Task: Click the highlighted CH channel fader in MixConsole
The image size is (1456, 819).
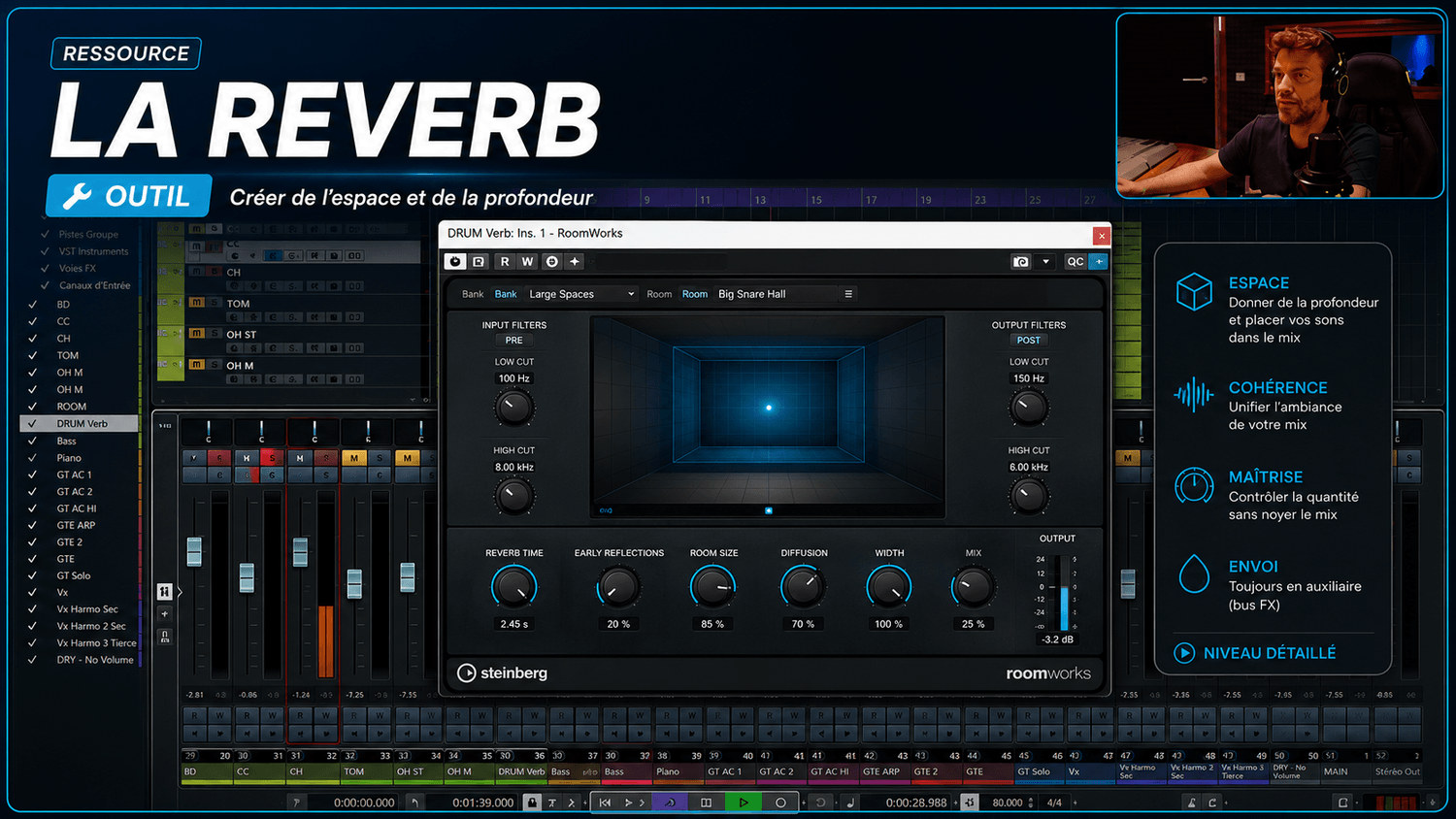Action: click(x=300, y=551)
